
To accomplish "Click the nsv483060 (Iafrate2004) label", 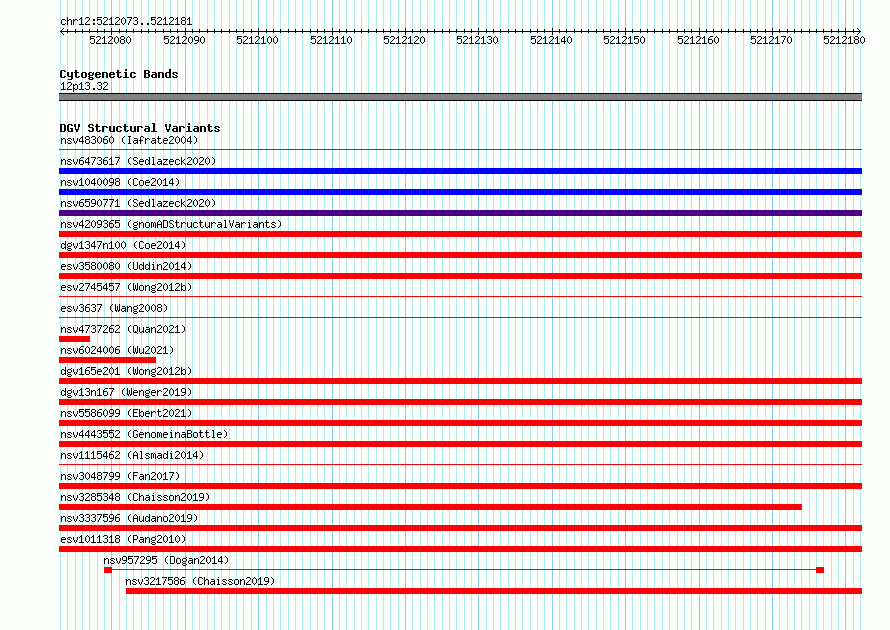I will pos(129,140).
